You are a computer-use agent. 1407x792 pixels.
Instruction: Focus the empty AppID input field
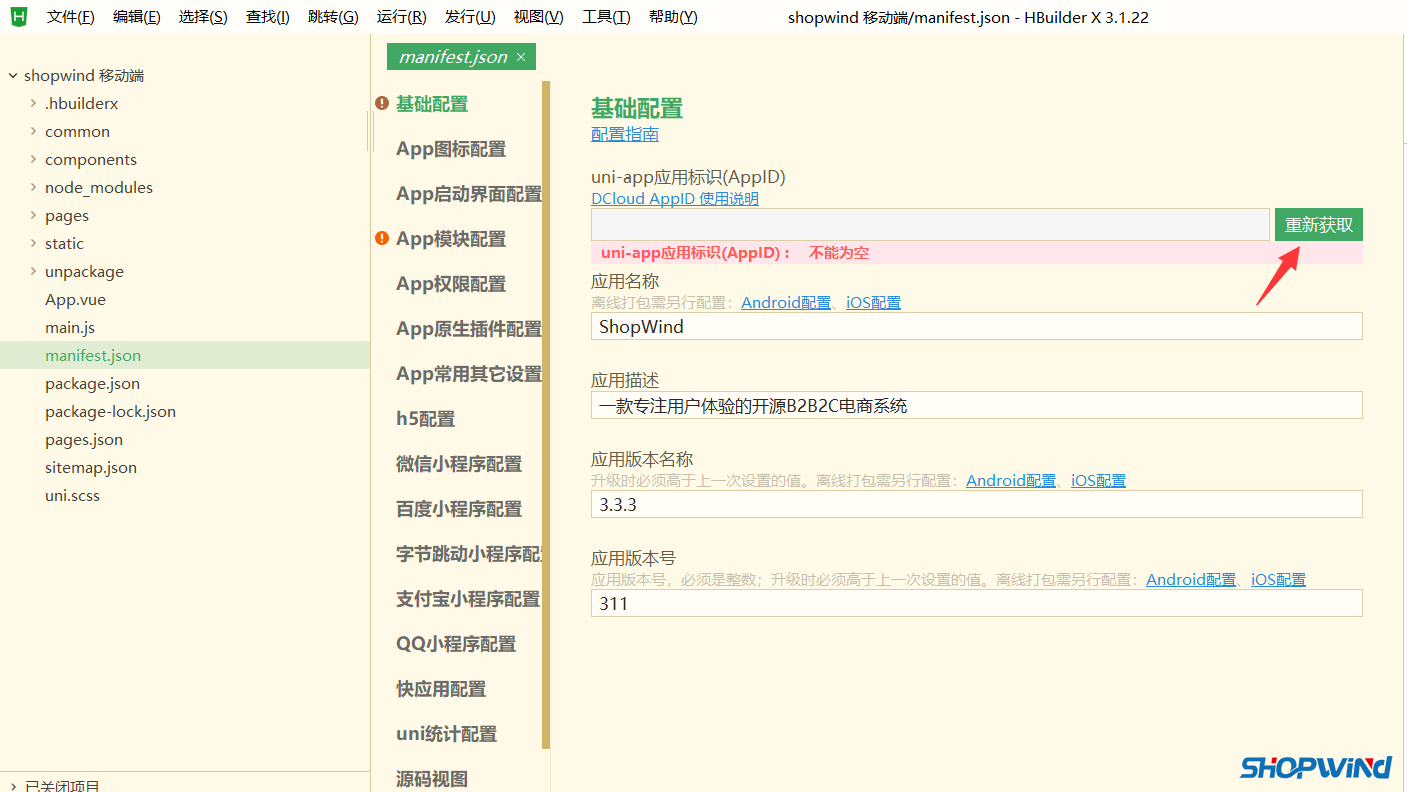click(930, 225)
